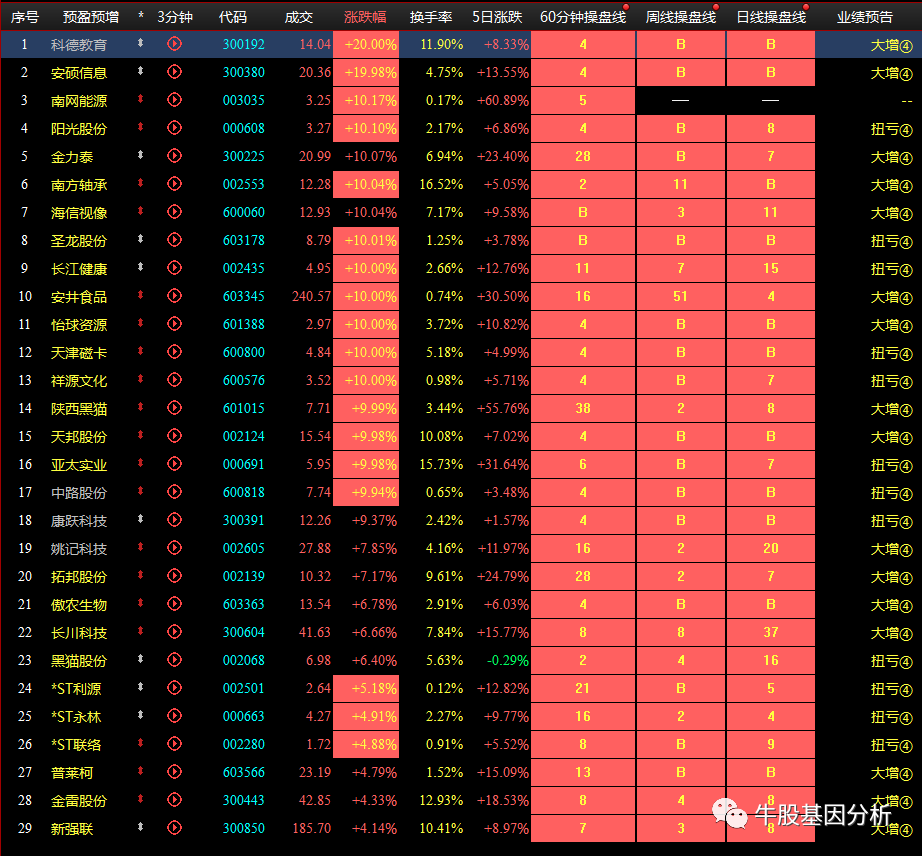Click the play icon for 祥源文化
Image resolution: width=922 pixels, height=856 pixels.
click(174, 380)
